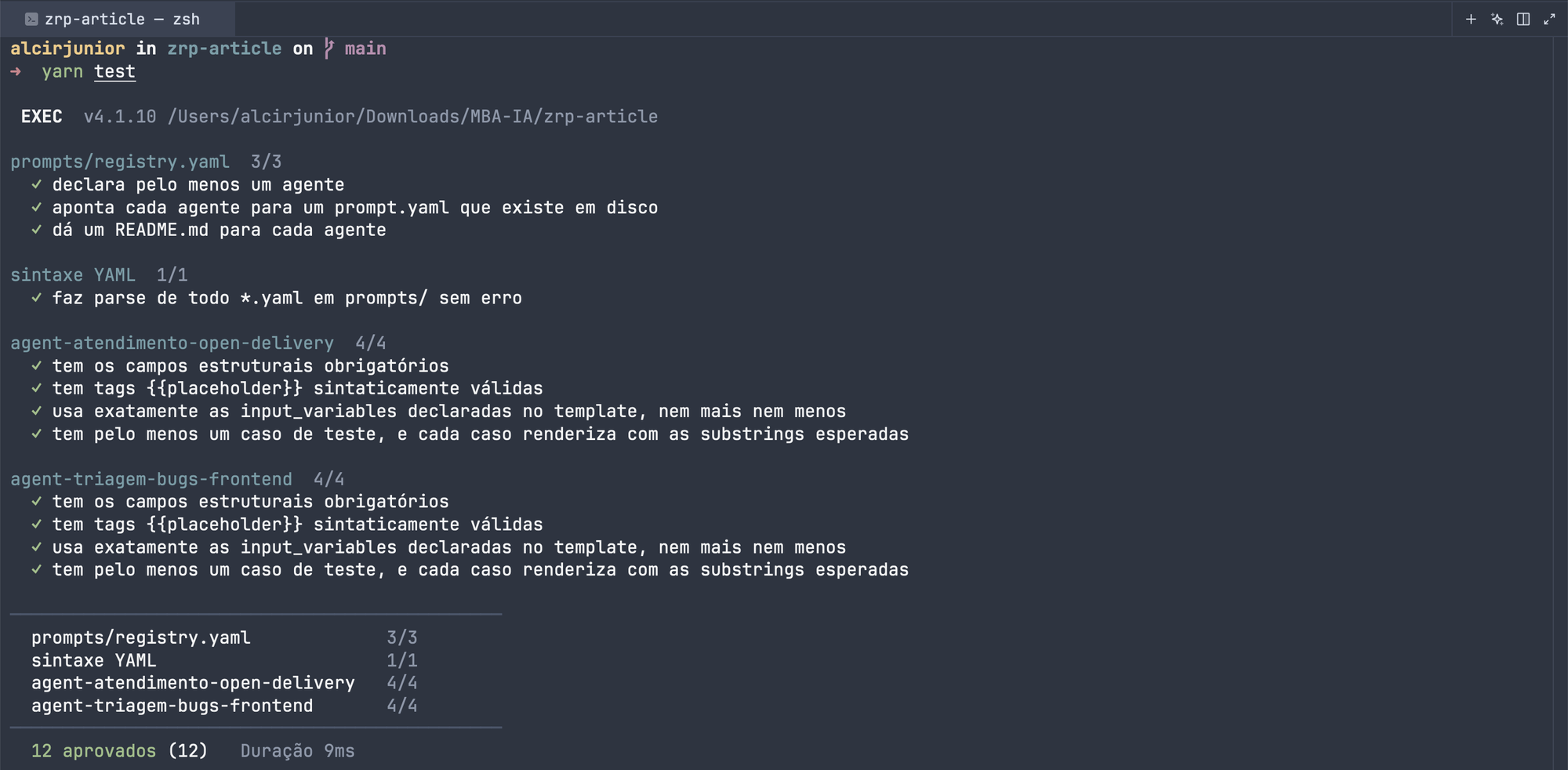Click the 'main' branch name in prompt
1568x770 pixels.
(x=365, y=49)
